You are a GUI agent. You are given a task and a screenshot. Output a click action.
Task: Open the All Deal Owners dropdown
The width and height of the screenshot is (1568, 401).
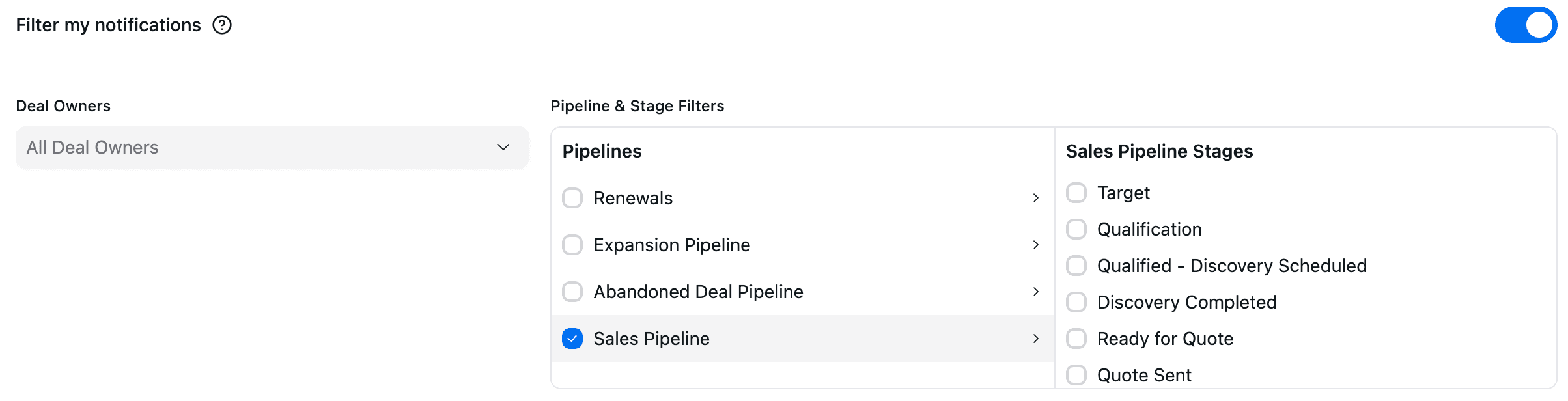click(272, 148)
